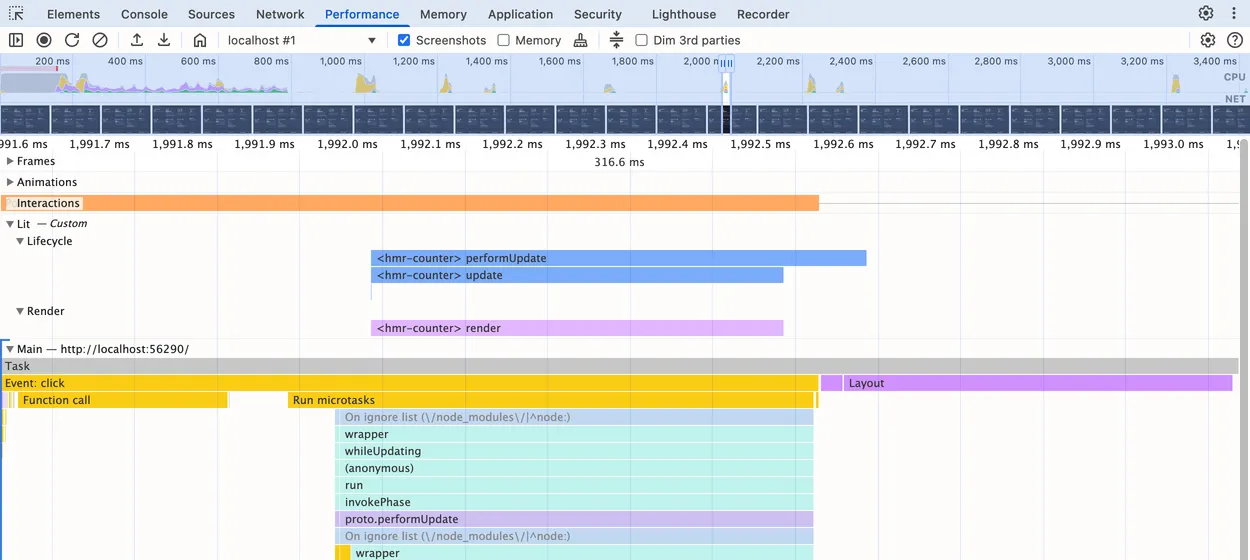Screen dimensions: 1250x560
Task: Select the Event: click flame entry
Action: tap(410, 383)
